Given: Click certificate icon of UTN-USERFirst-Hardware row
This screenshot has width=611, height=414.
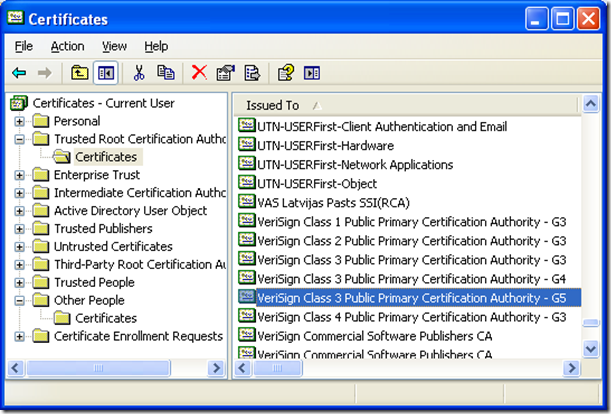Looking at the screenshot, I should (247, 144).
